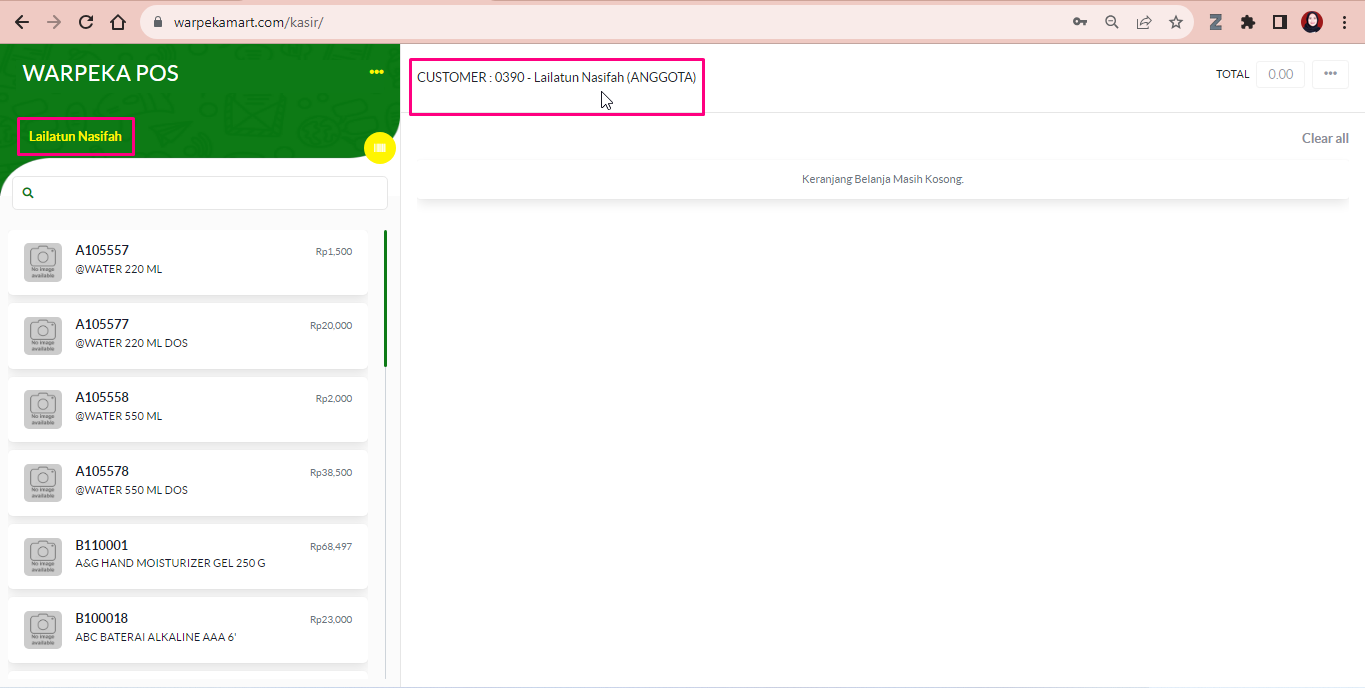
Task: Click the CUSTOMER 0390 Lailatun Nasifah label
Action: (x=557, y=77)
